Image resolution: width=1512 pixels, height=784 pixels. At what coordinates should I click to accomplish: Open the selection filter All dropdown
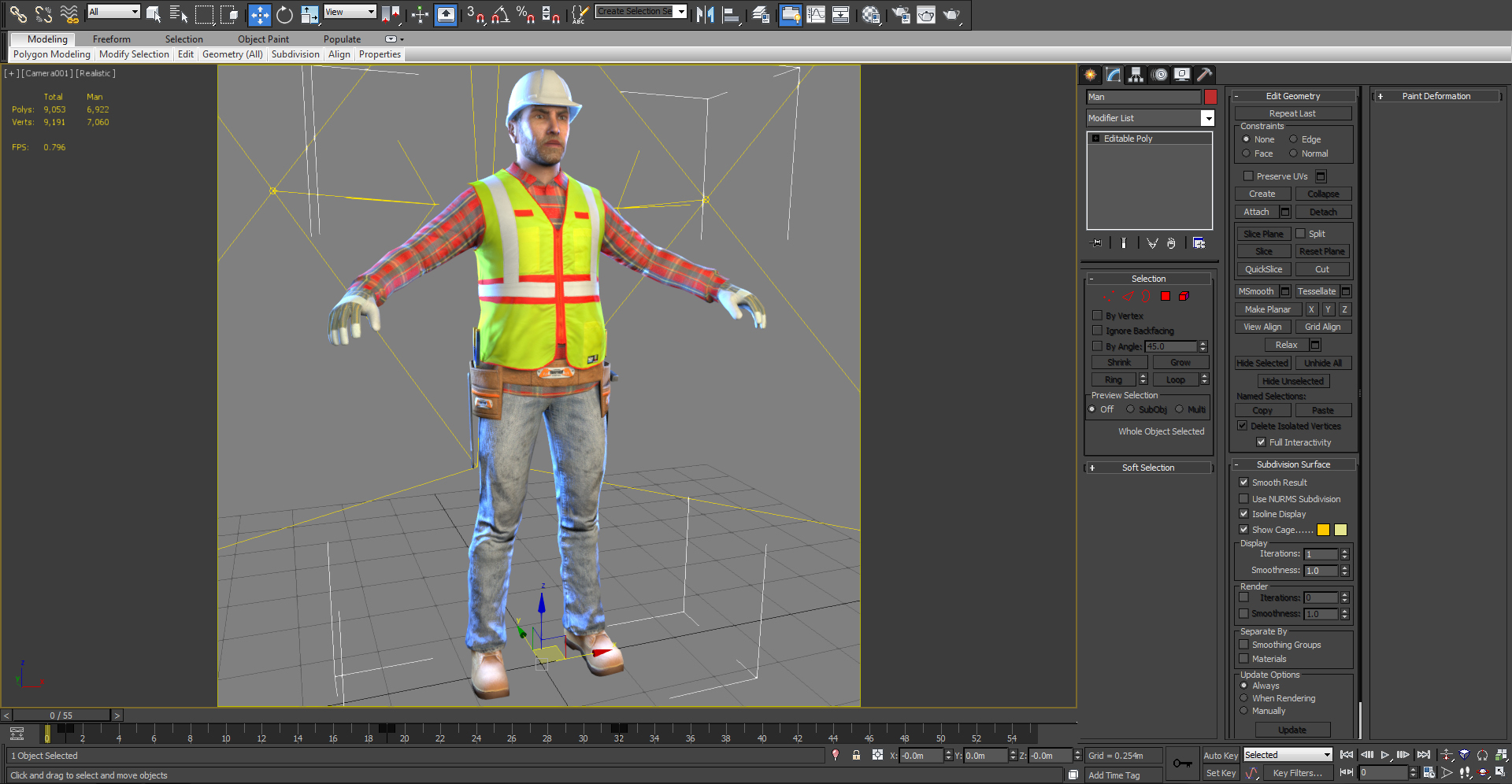(x=113, y=12)
